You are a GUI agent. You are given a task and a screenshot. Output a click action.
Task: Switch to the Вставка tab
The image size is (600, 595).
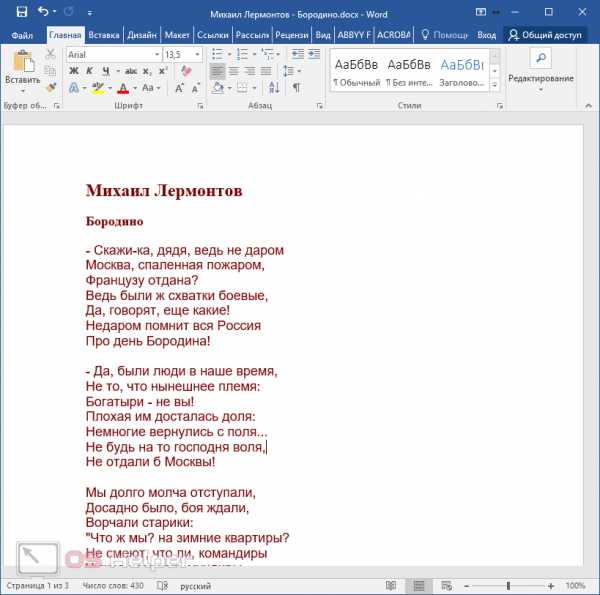click(104, 35)
